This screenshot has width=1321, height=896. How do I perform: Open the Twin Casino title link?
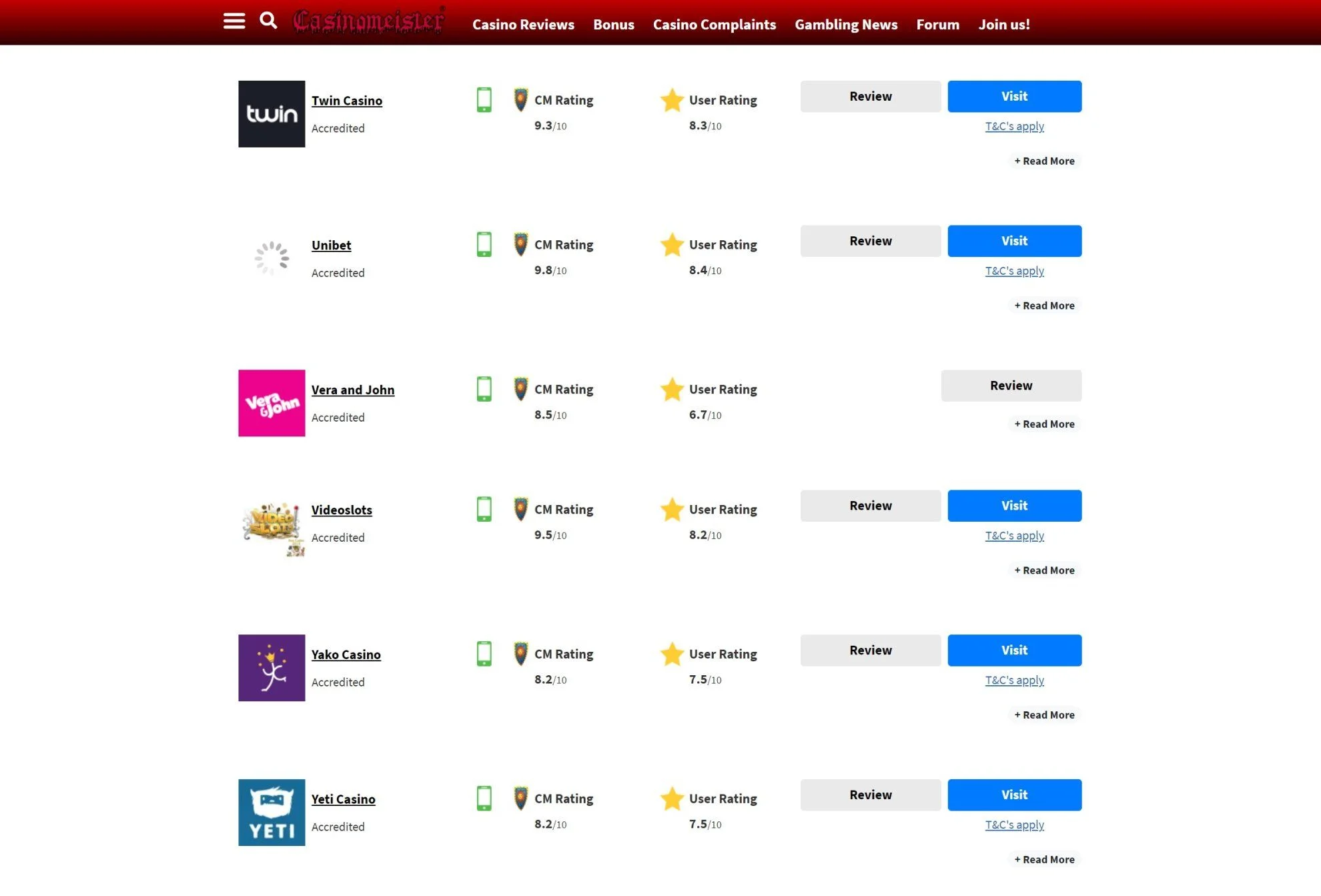pyautogui.click(x=347, y=101)
